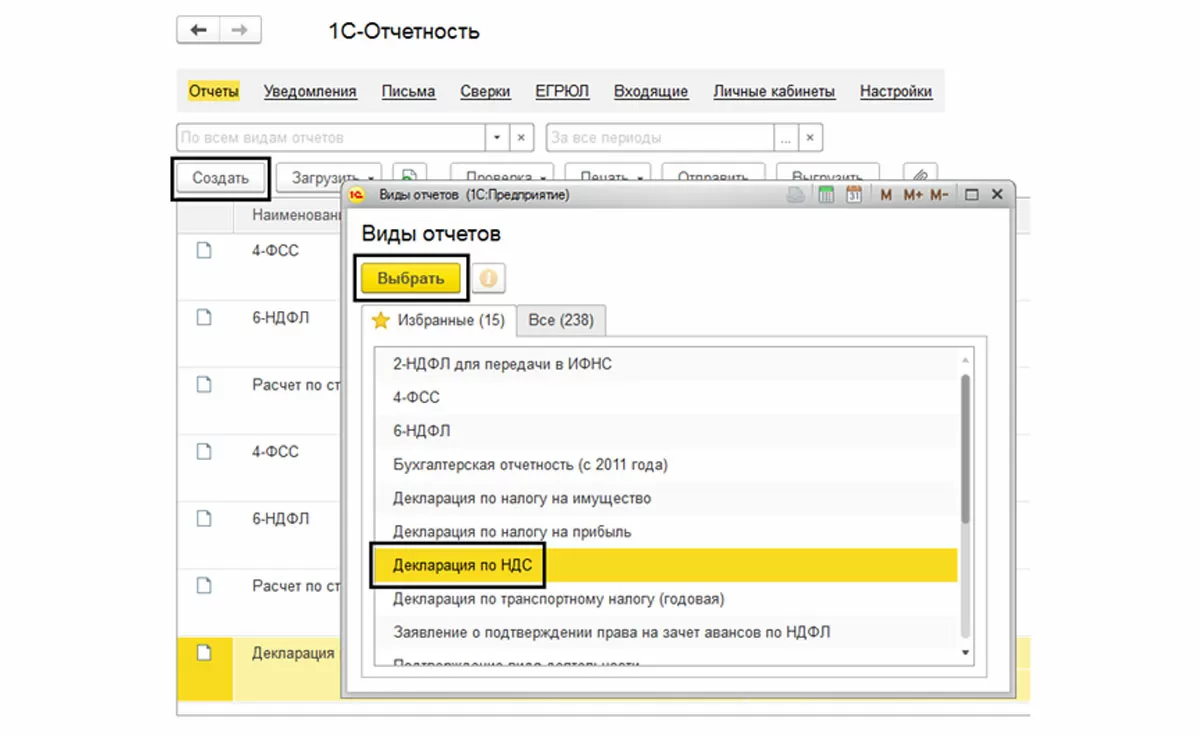Open the Отчеты section tab
Viewport: 1200px width, 735px height.
click(214, 91)
